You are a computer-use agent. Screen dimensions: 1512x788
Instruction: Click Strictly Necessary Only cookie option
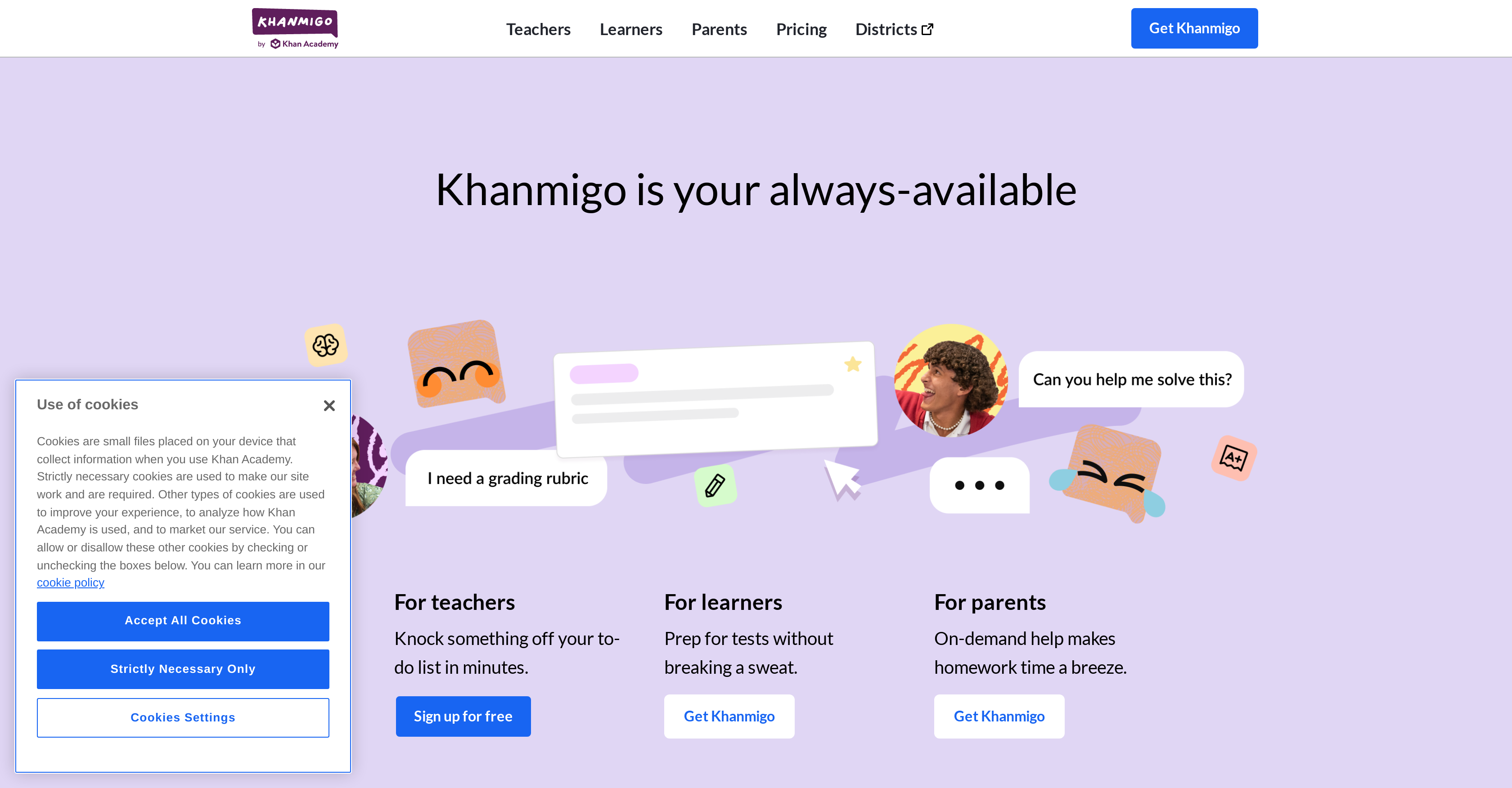point(183,668)
